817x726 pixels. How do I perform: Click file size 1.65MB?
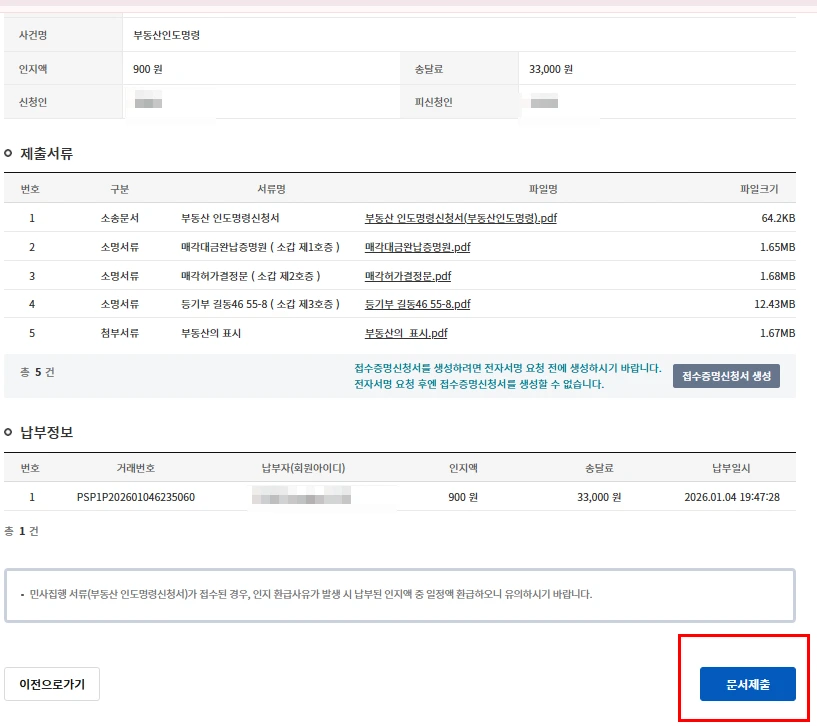tap(777, 247)
